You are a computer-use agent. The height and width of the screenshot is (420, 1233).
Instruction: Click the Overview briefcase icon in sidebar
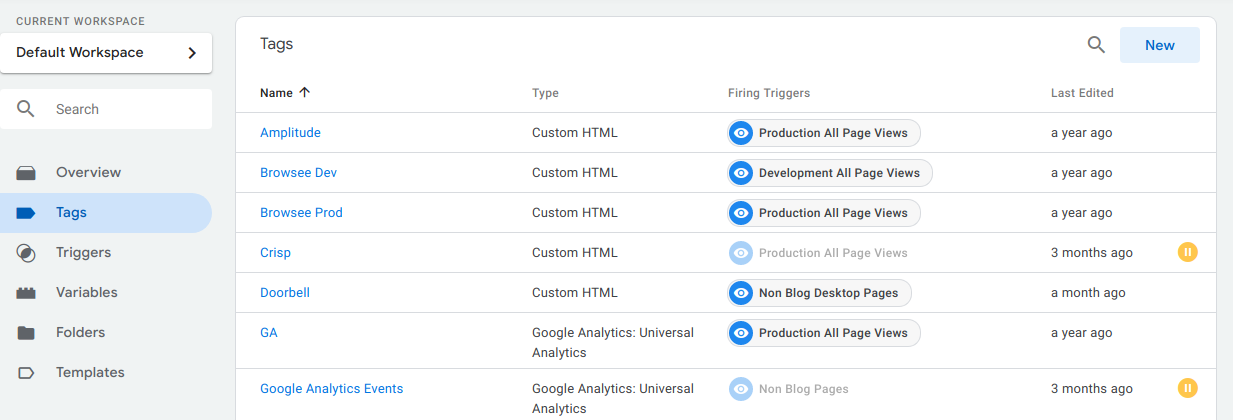coord(26,173)
